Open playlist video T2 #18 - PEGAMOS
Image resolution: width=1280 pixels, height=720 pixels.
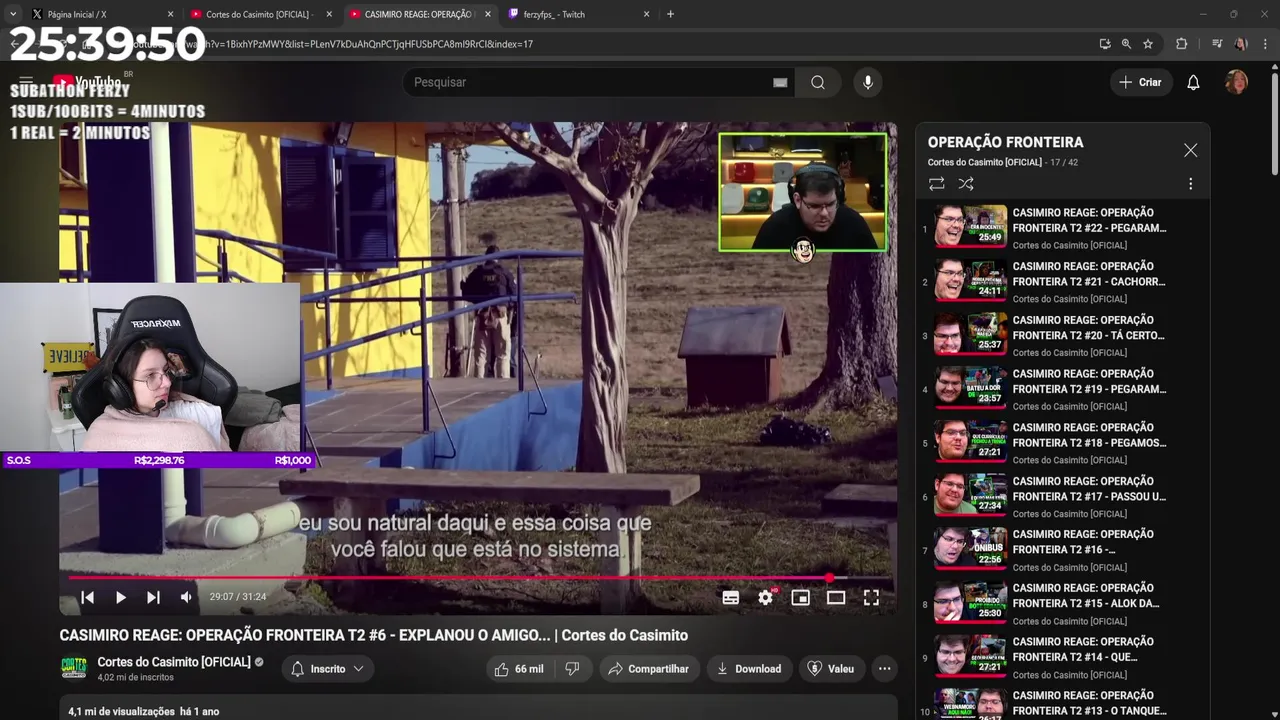point(1063,443)
